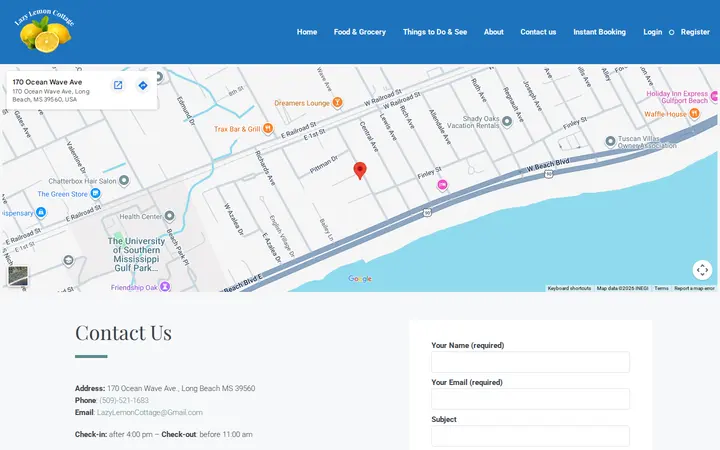The height and width of the screenshot is (450, 720).
Task: Click the Address line text
Action: tap(165, 388)
